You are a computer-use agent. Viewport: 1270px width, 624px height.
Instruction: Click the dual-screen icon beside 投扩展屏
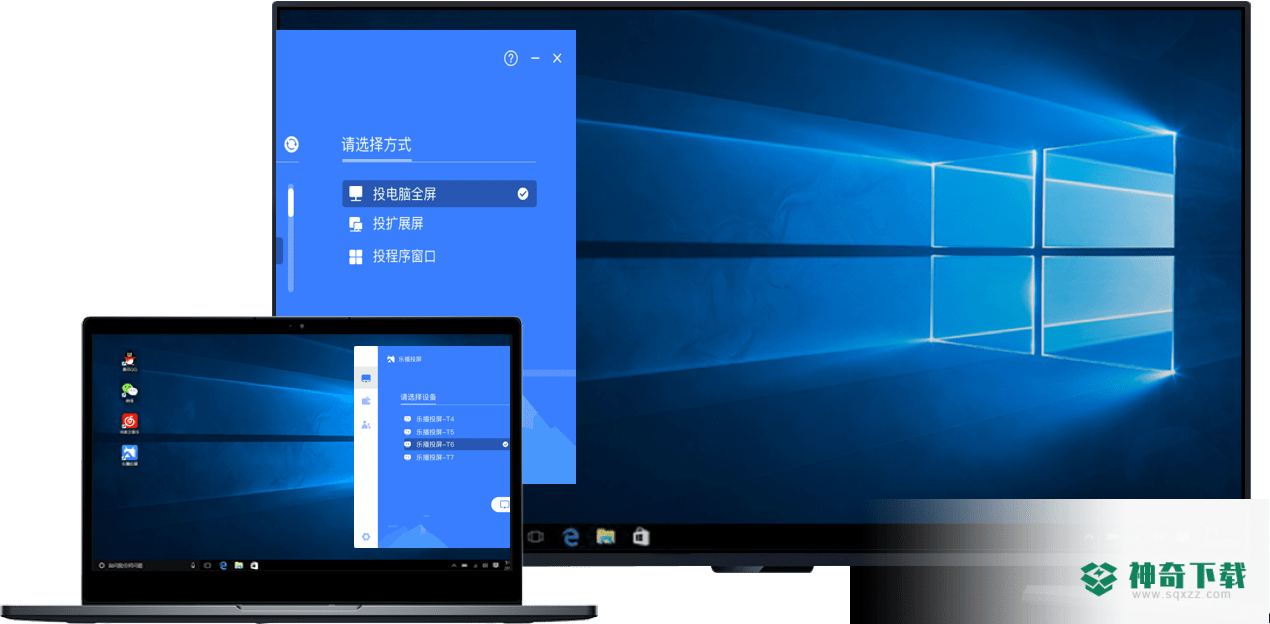[x=355, y=224]
